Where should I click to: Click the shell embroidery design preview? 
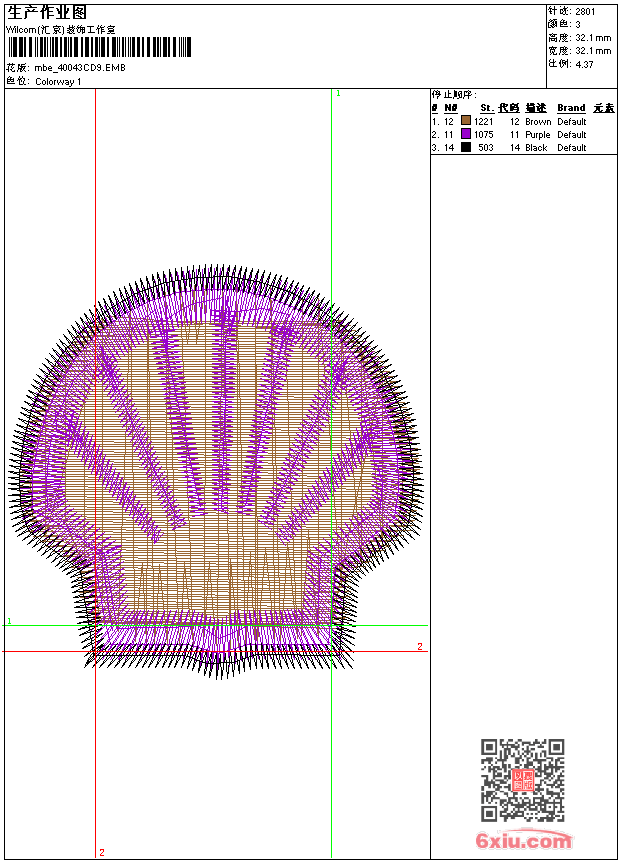tap(215, 465)
